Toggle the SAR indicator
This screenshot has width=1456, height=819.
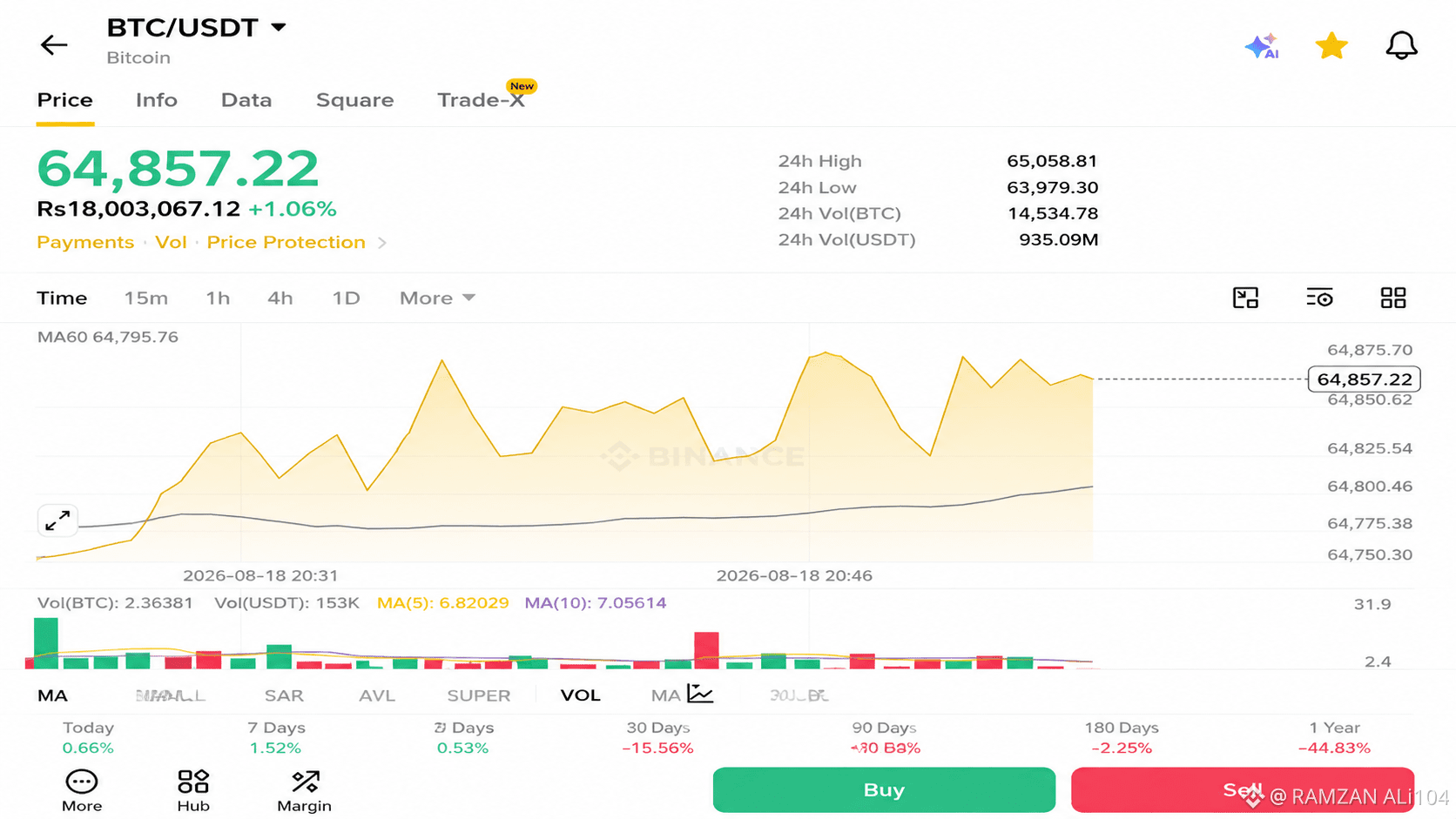pyautogui.click(x=284, y=695)
